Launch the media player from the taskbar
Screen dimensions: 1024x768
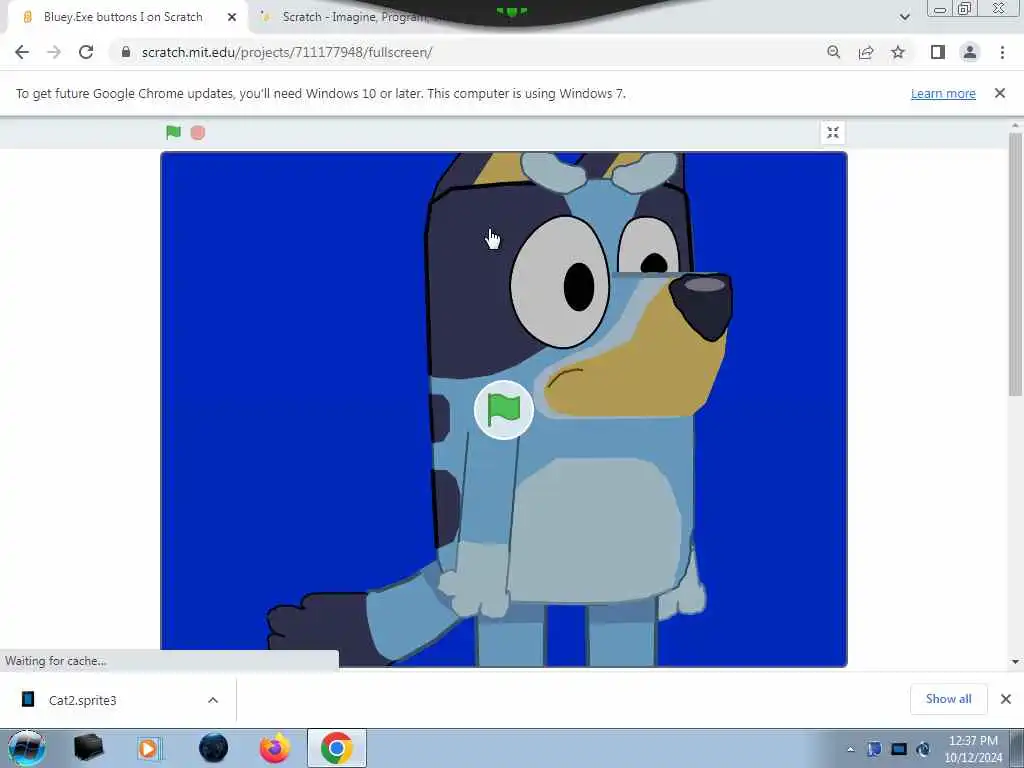pos(150,748)
